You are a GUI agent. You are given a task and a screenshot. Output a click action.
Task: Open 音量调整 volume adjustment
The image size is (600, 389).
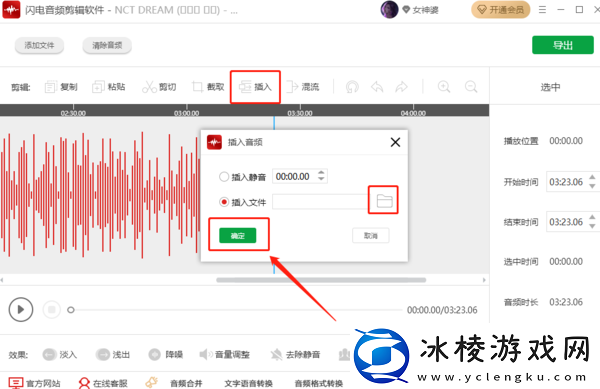coord(225,355)
